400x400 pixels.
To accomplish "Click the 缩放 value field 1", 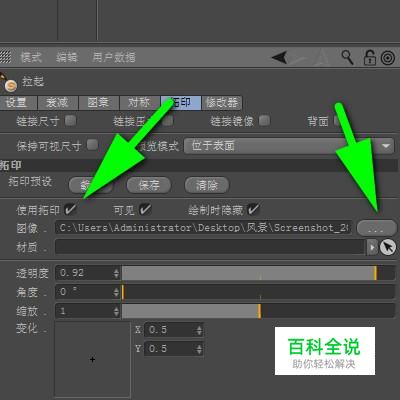I will click(x=84, y=311).
